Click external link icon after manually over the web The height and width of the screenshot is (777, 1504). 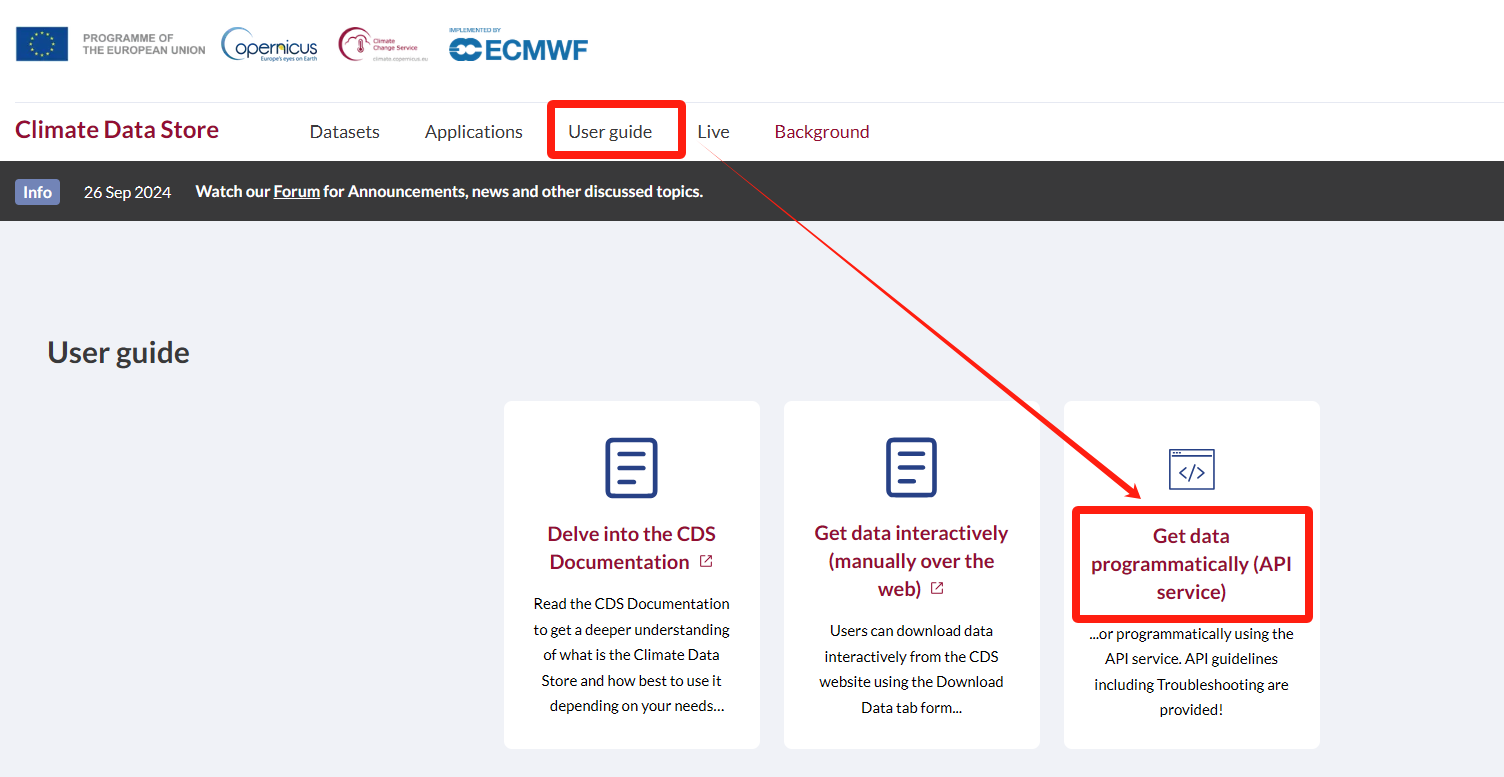pyautogui.click(x=937, y=588)
